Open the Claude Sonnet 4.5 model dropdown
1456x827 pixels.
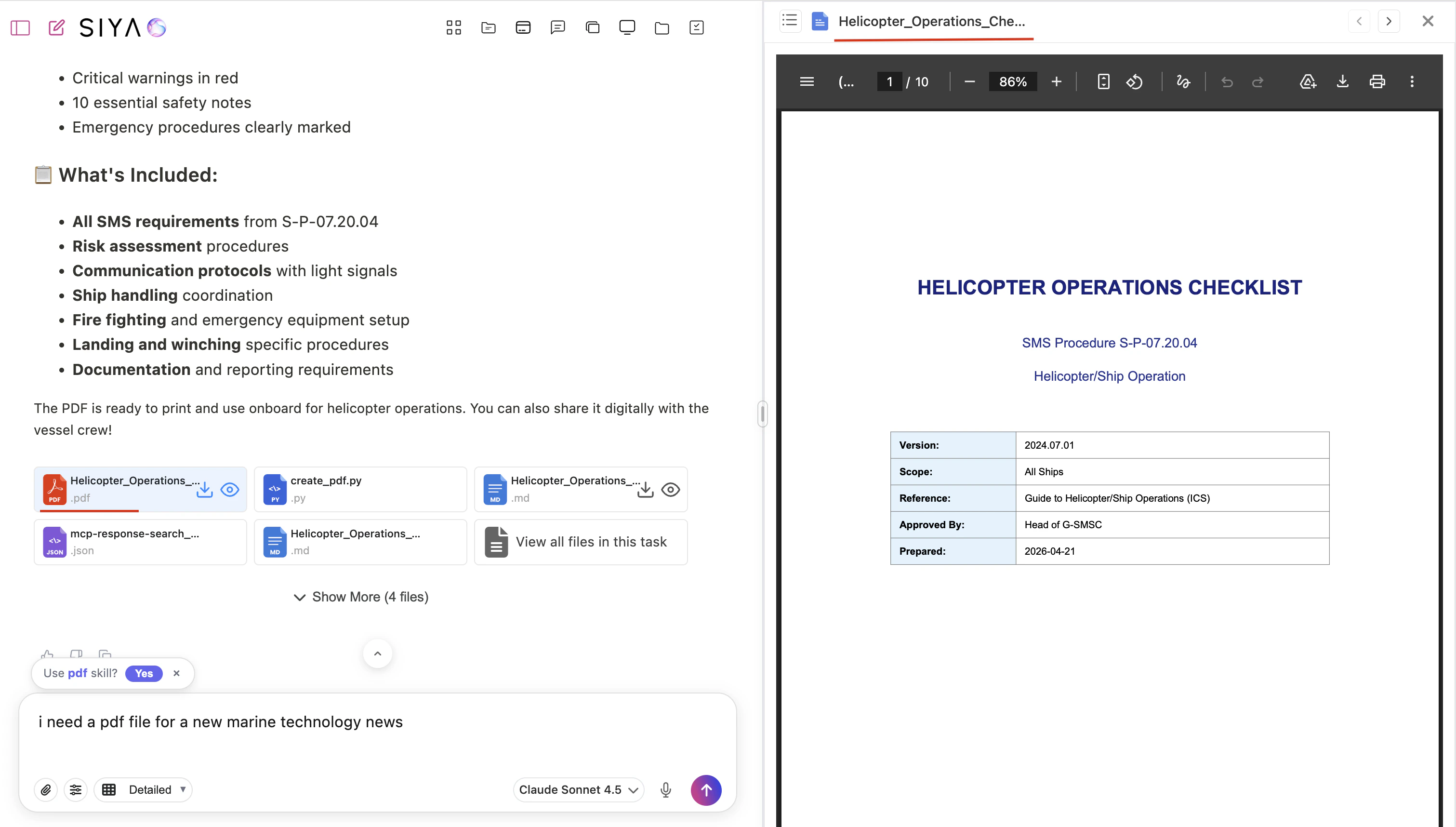pos(579,789)
